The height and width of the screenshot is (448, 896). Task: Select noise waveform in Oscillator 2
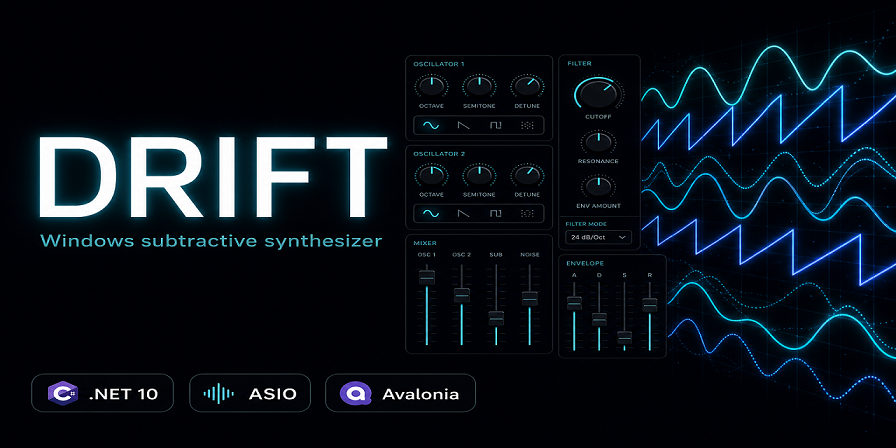coord(527,214)
